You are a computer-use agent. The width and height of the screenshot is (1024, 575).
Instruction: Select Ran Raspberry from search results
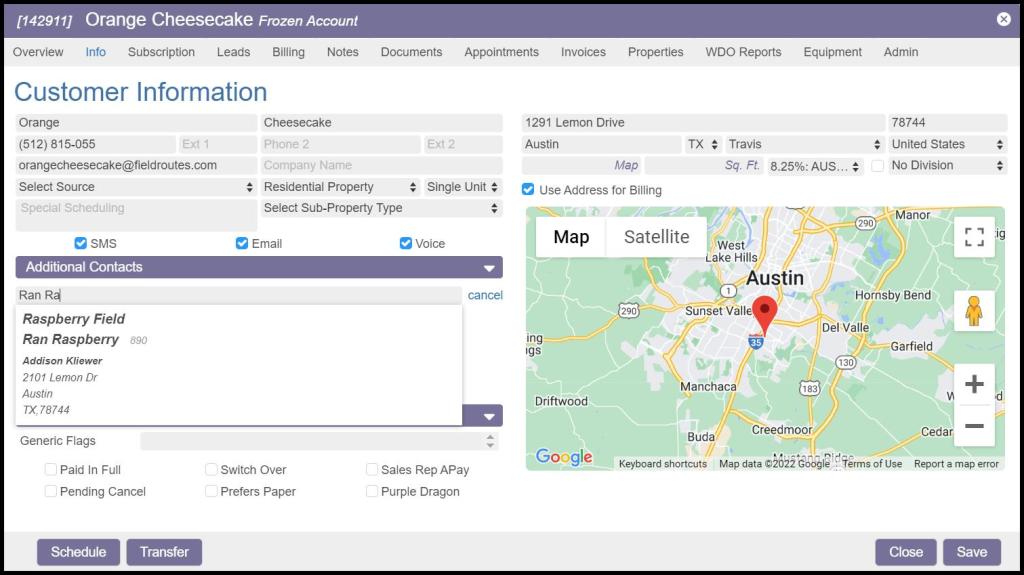71,340
